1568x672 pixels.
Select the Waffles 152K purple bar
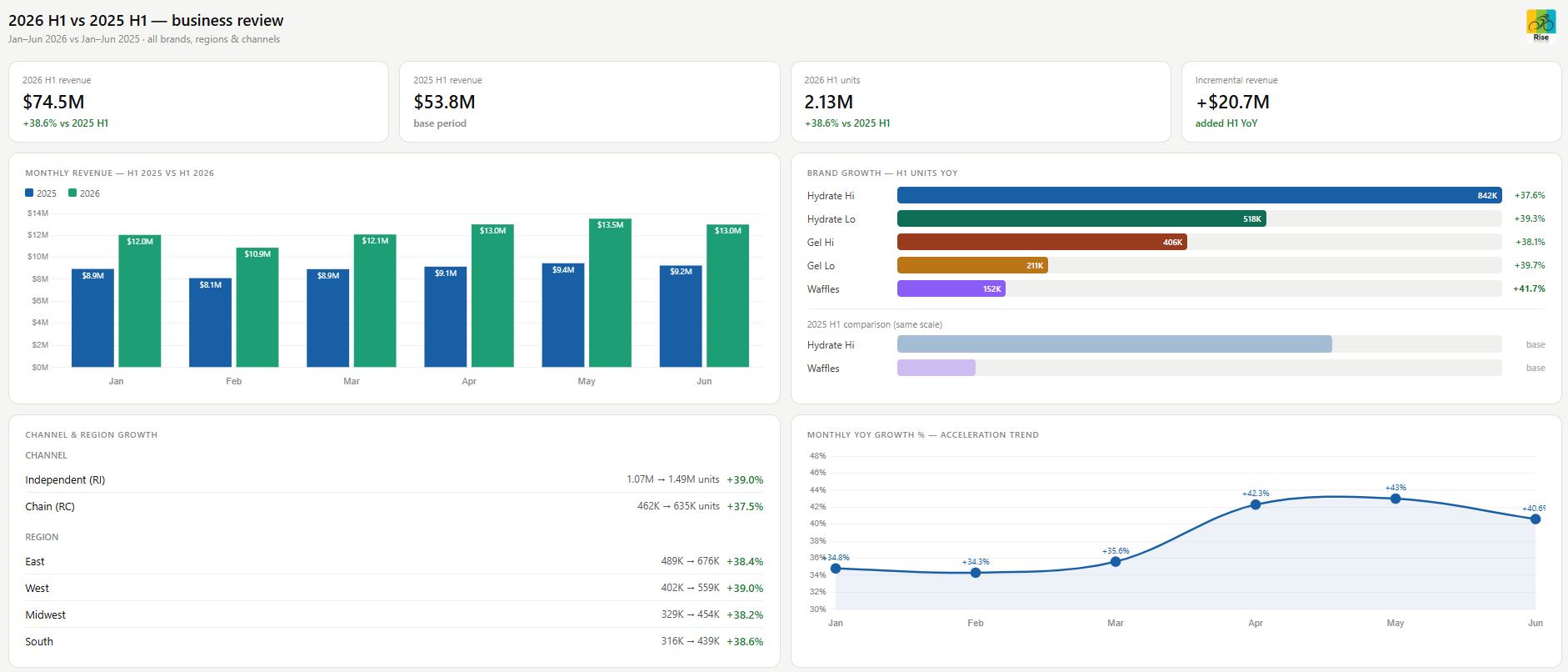pyautogui.click(x=951, y=288)
